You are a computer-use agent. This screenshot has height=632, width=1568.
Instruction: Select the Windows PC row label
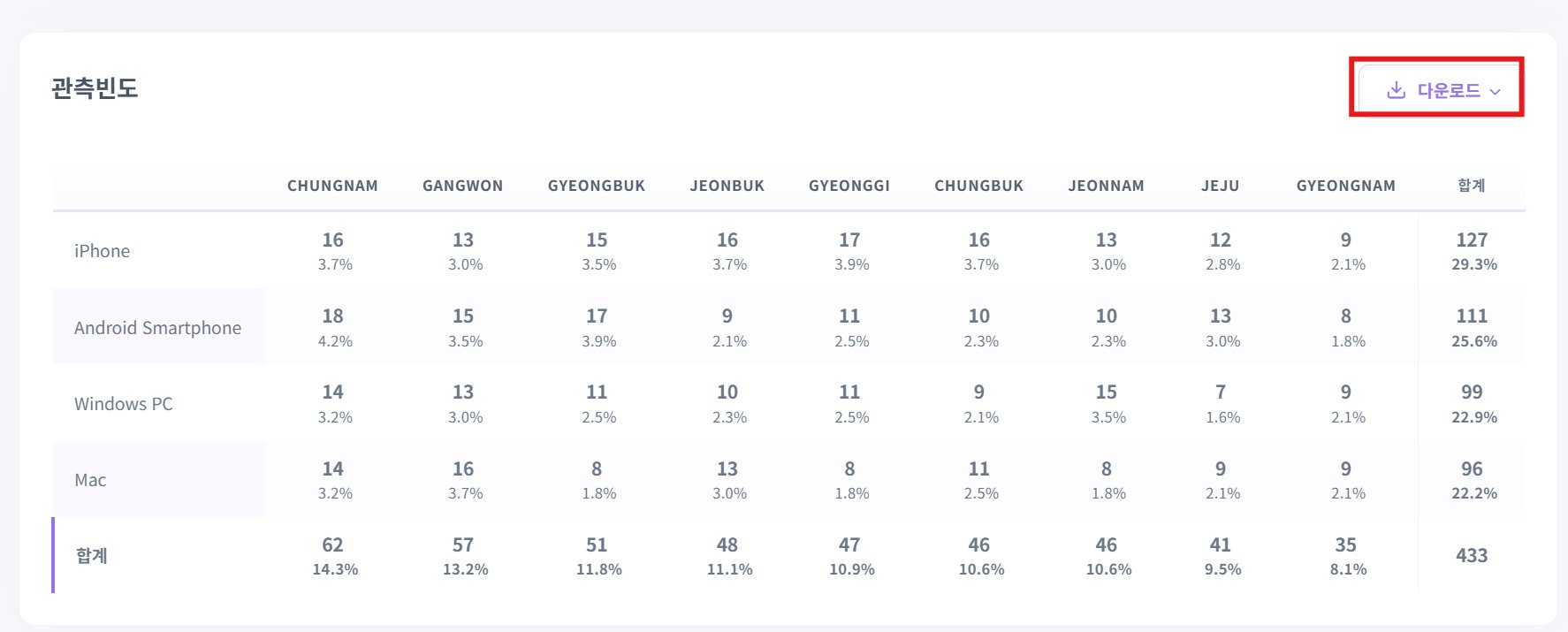(x=124, y=404)
